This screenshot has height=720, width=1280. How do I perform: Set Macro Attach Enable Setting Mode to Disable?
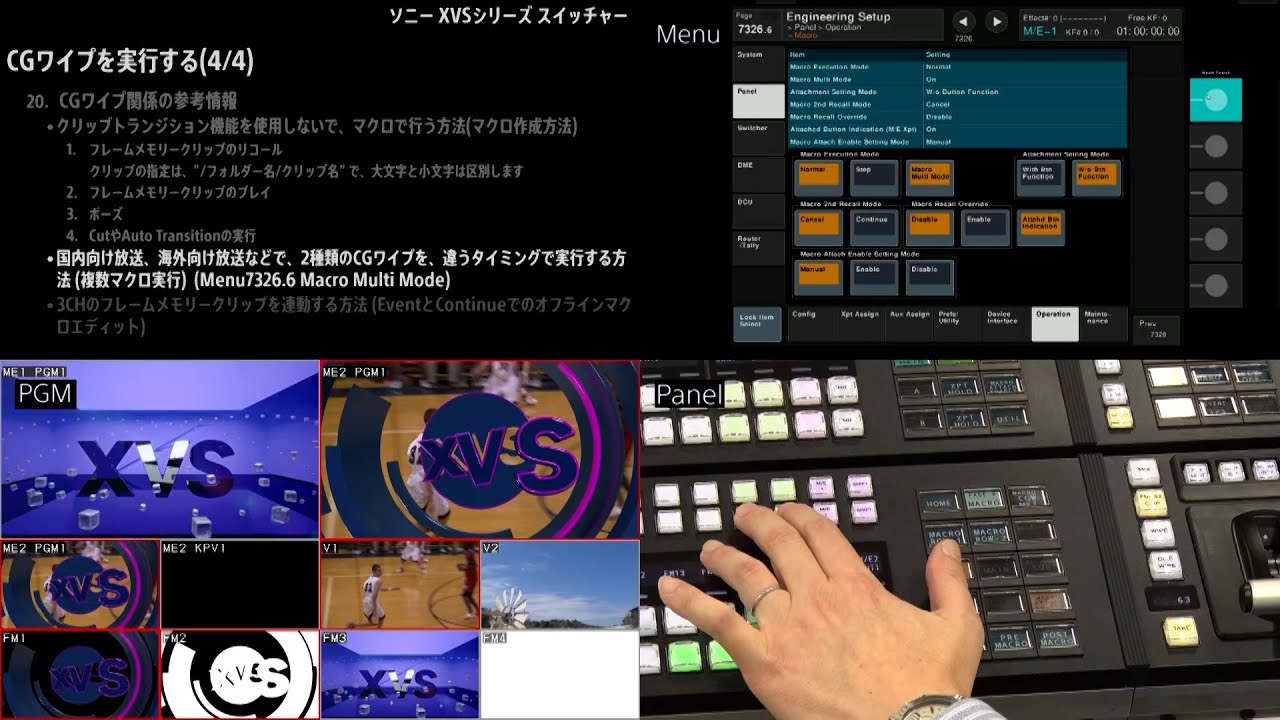[x=929, y=277]
